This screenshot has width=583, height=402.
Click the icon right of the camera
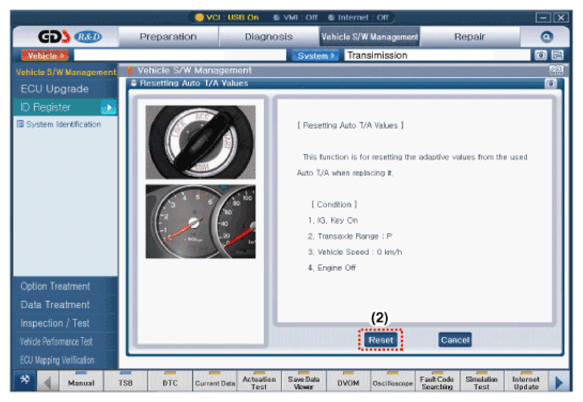557,55
